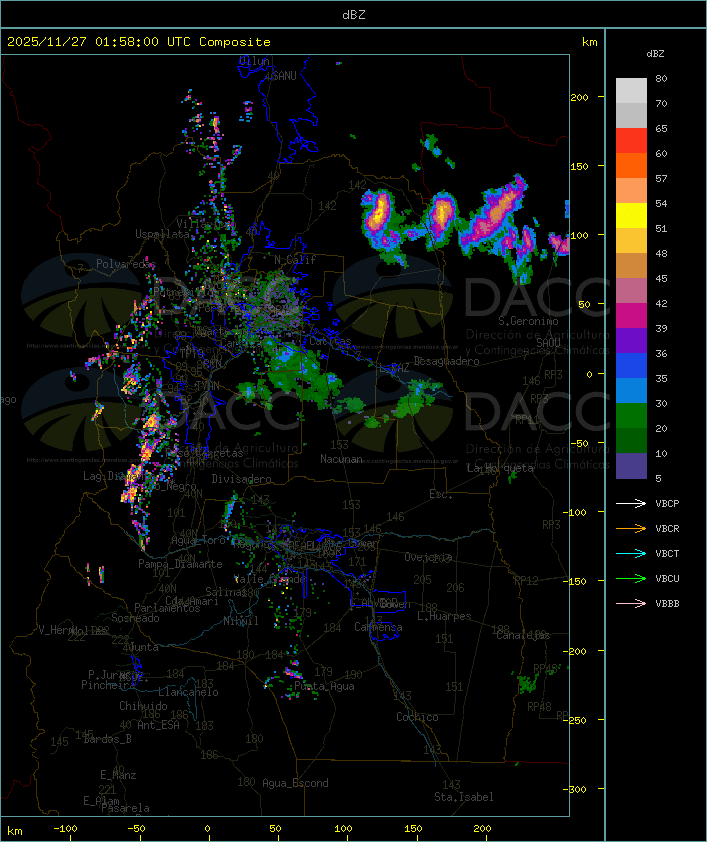This screenshot has height=842, width=707.
Task: Click the VBCT legend label
Action: (667, 554)
